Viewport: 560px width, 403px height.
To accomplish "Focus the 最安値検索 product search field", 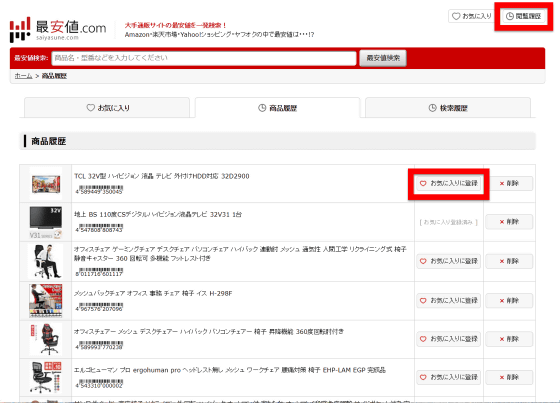I will point(204,58).
